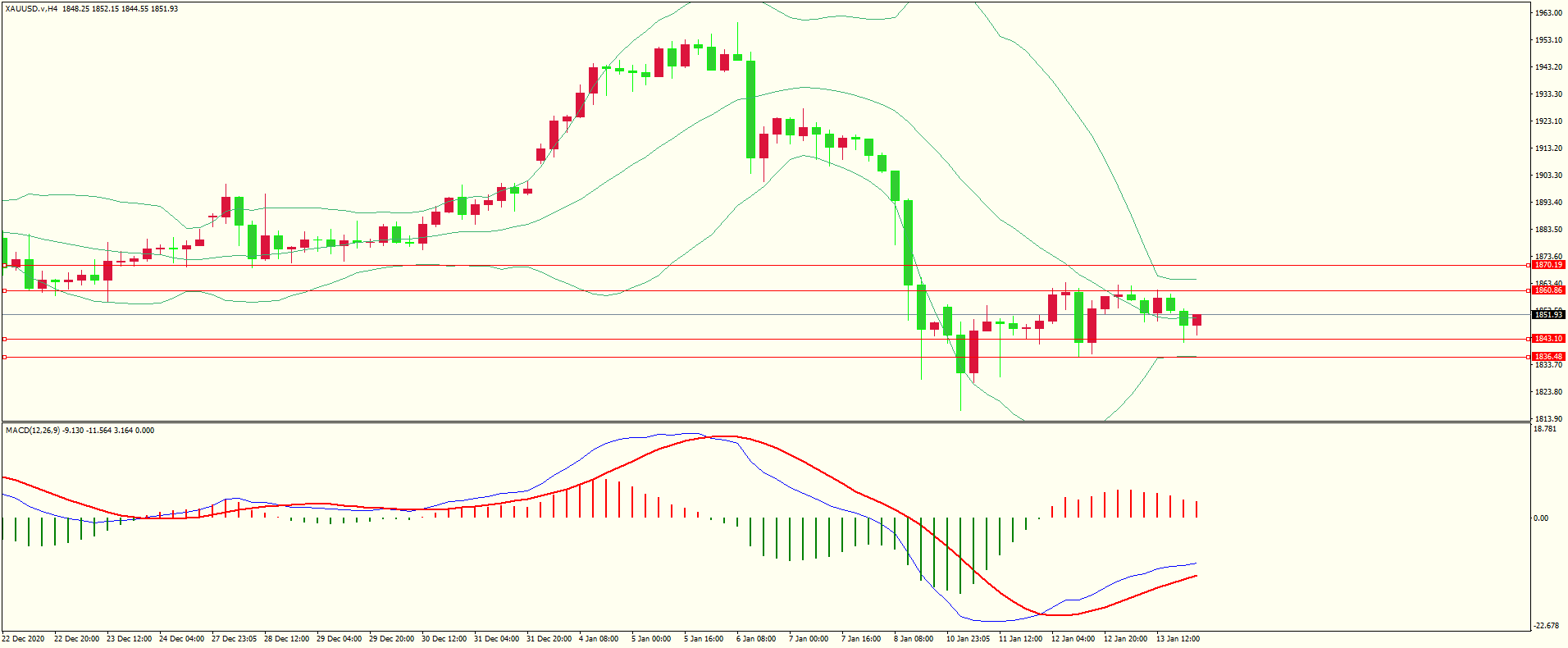Click the 1836.48 red price level label

[1548, 357]
